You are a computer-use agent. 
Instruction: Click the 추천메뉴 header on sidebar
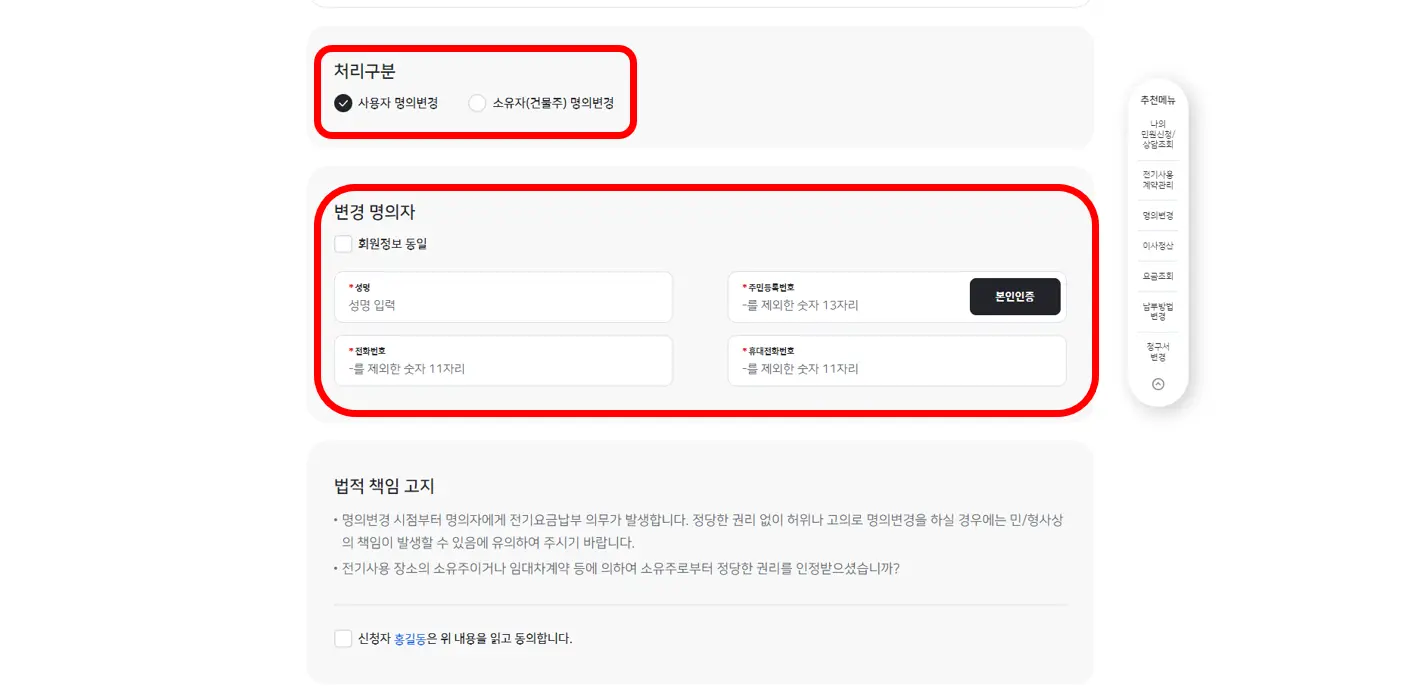pos(1157,100)
